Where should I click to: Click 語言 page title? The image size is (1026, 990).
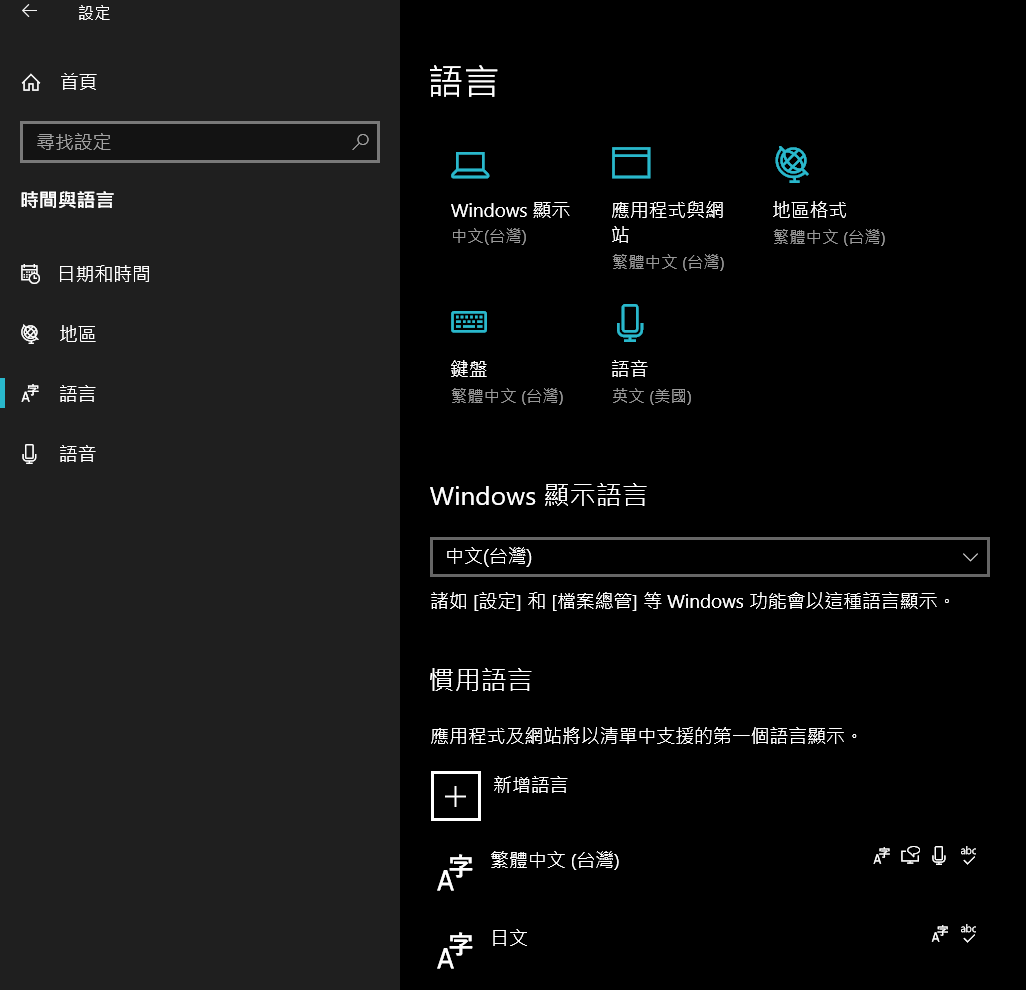pyautogui.click(x=464, y=82)
